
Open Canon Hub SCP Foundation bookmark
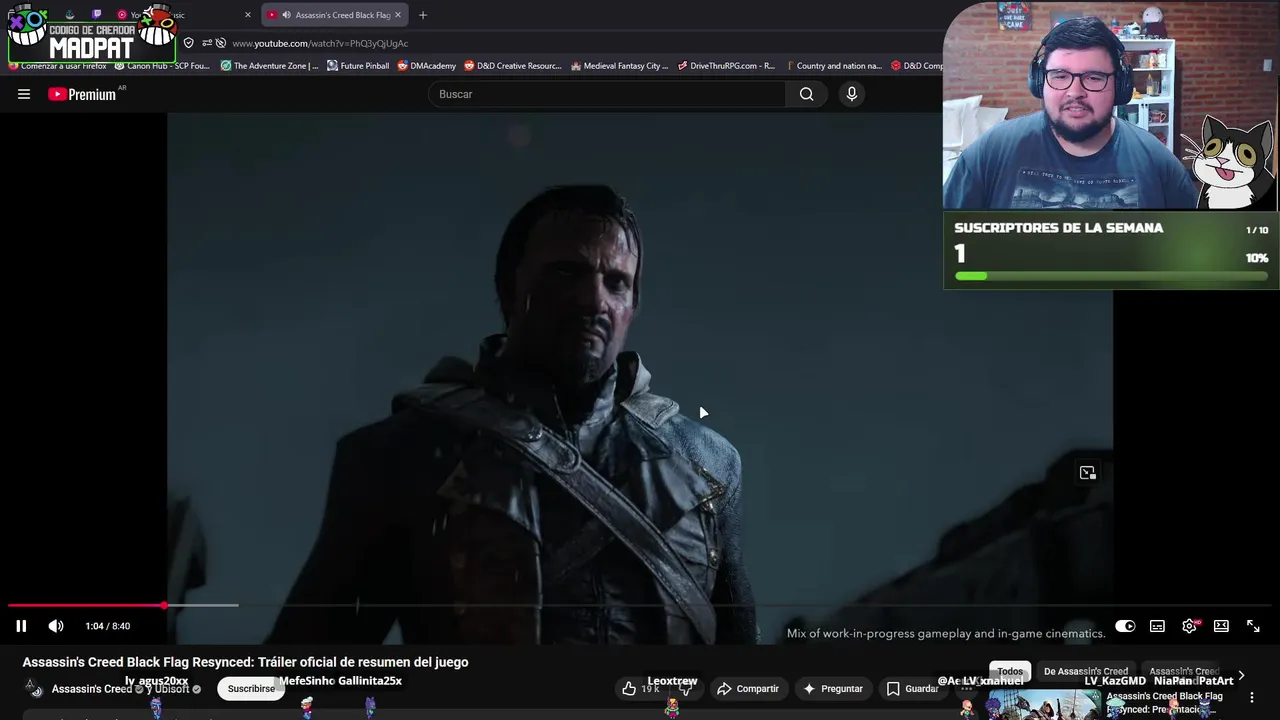(162, 66)
